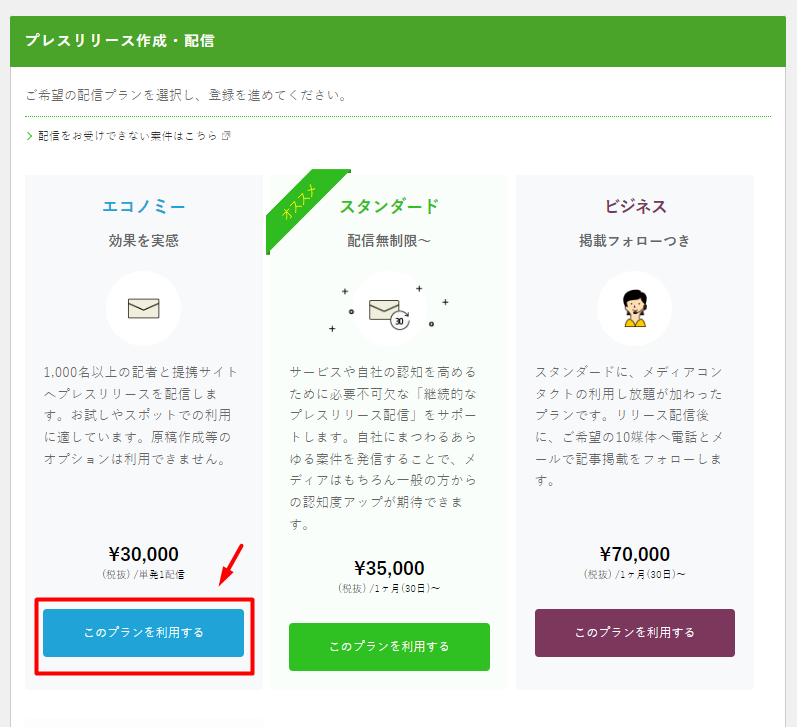Image resolution: width=797 pixels, height=727 pixels.
Task: Choose the purple Business このプランを利用する button
Action: pyautogui.click(x=635, y=632)
